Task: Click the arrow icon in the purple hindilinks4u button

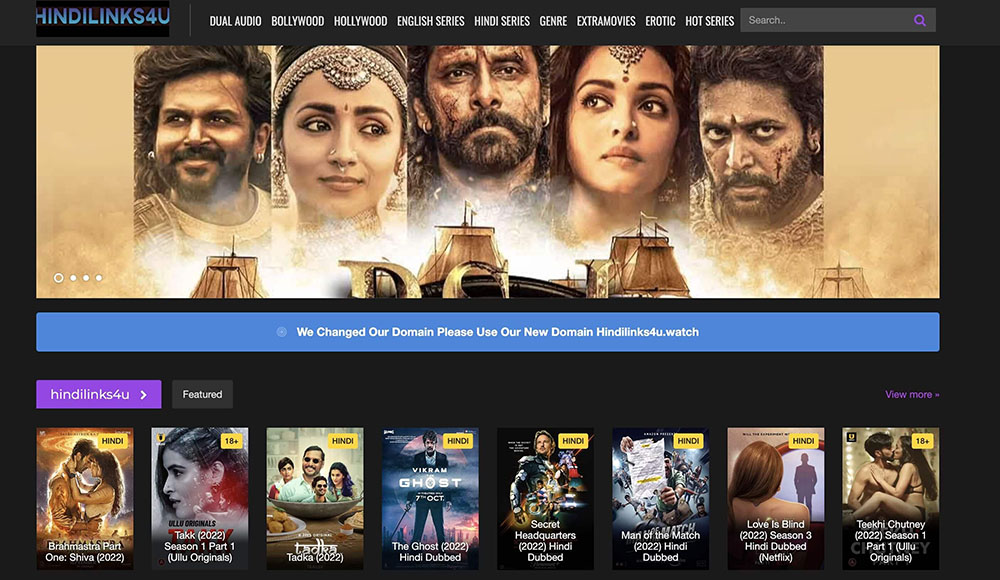Action: (141, 394)
